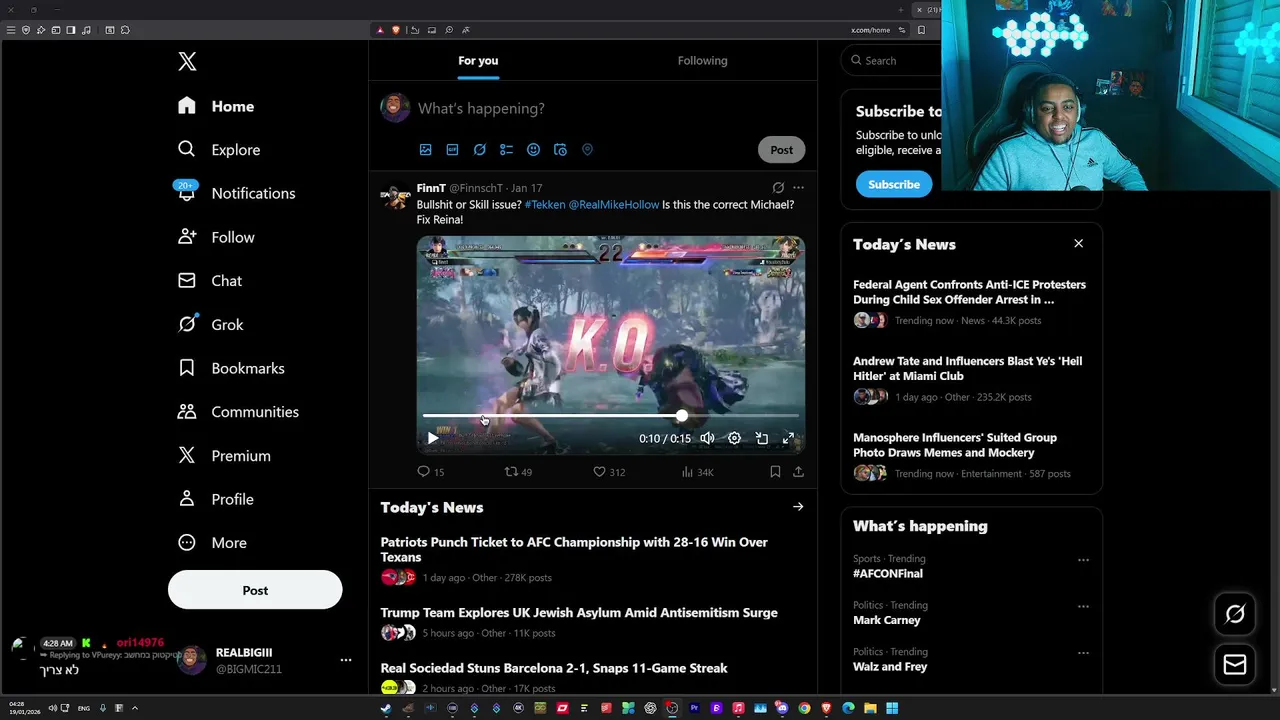Viewport: 1280px width, 720px height.
Task: Add a media image to the post
Action: click(x=425, y=150)
